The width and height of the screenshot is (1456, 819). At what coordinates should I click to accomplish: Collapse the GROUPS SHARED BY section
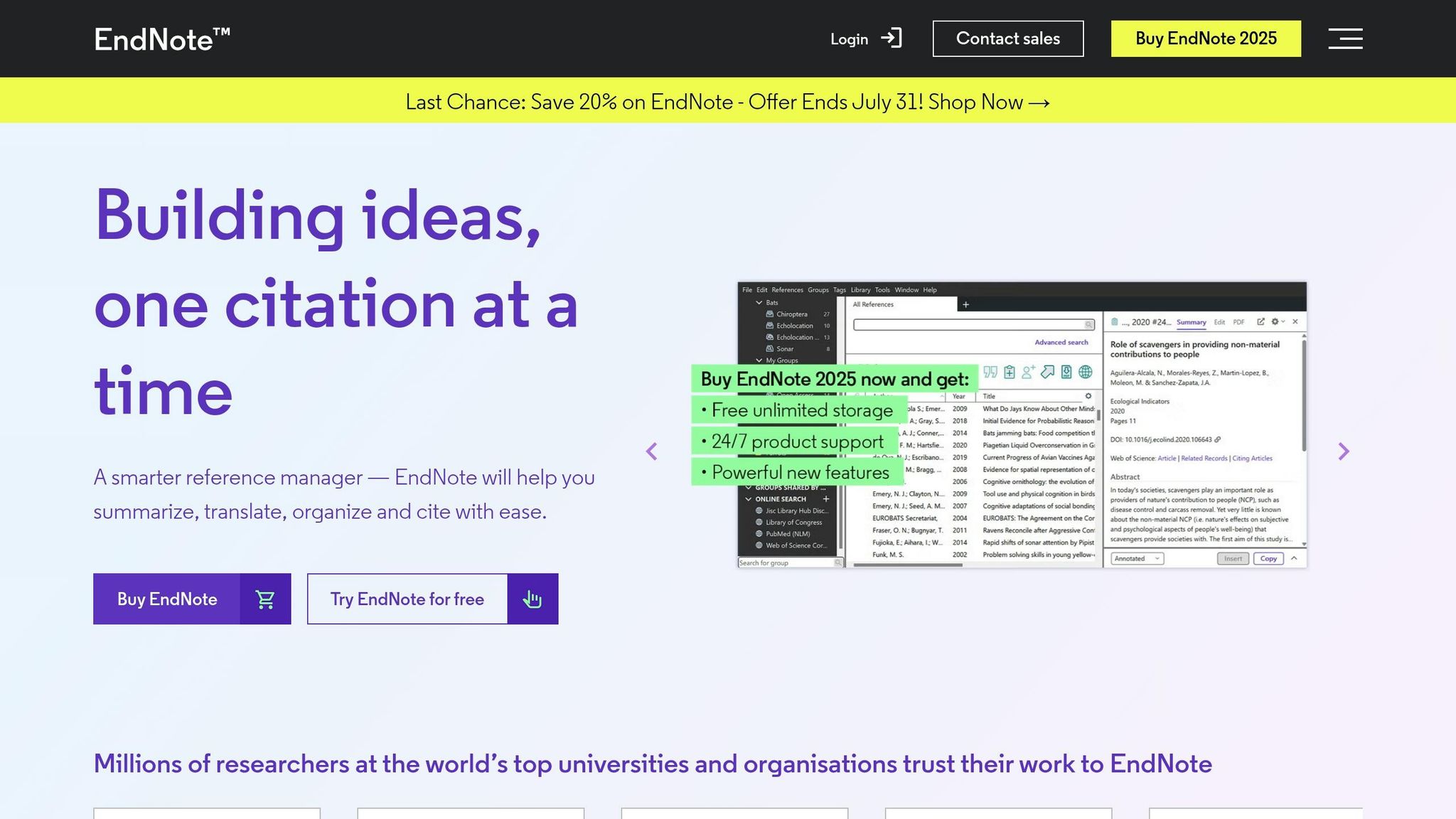(749, 488)
